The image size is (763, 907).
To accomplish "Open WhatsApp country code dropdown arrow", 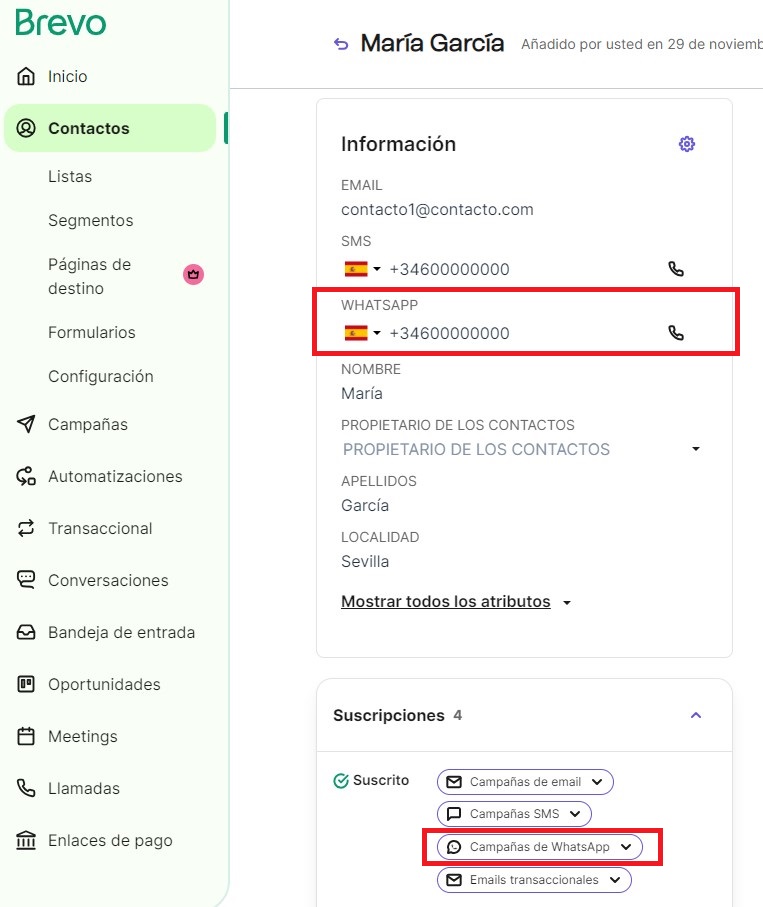I will pos(377,333).
